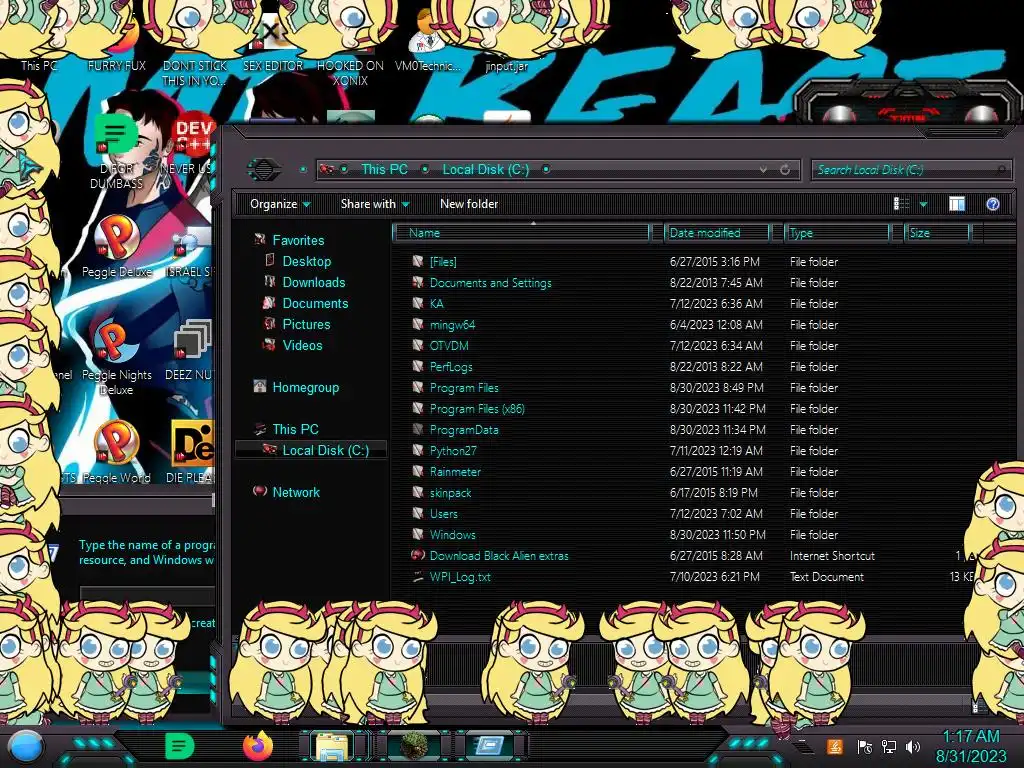Select the Rainmeter folder icon
1024x768 pixels.
(x=418, y=471)
